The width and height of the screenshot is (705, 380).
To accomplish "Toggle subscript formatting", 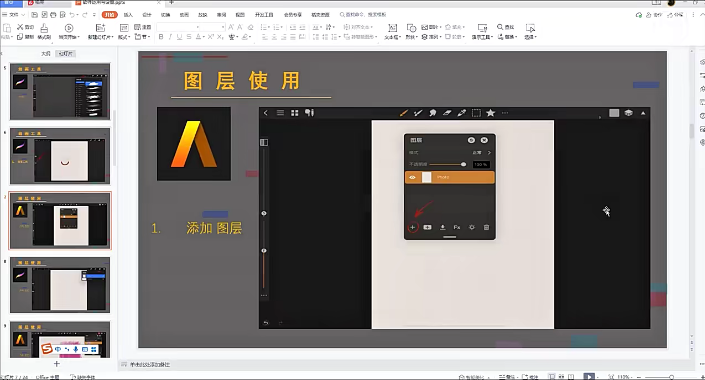I will pos(220,37).
